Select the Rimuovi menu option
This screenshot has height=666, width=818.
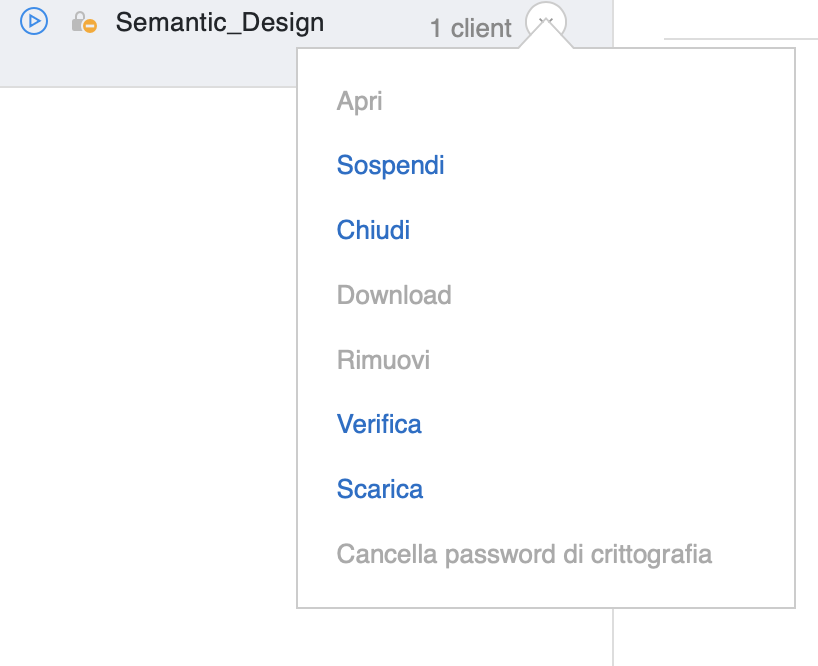383,360
